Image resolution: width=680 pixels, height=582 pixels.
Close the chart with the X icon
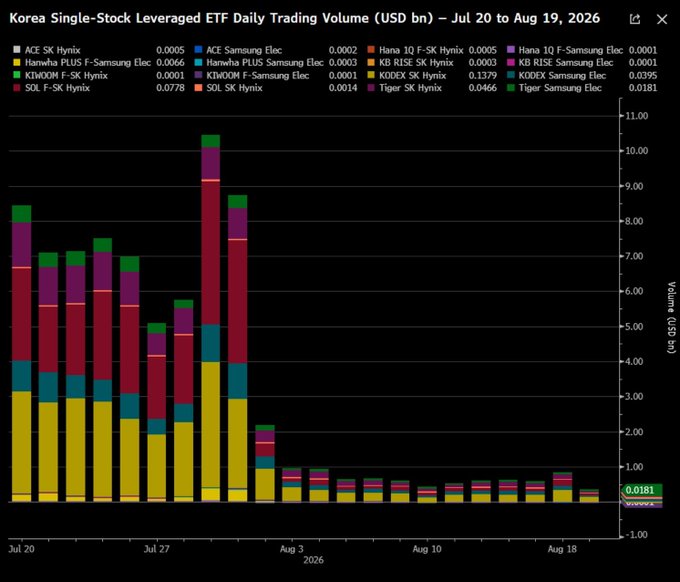click(x=662, y=19)
